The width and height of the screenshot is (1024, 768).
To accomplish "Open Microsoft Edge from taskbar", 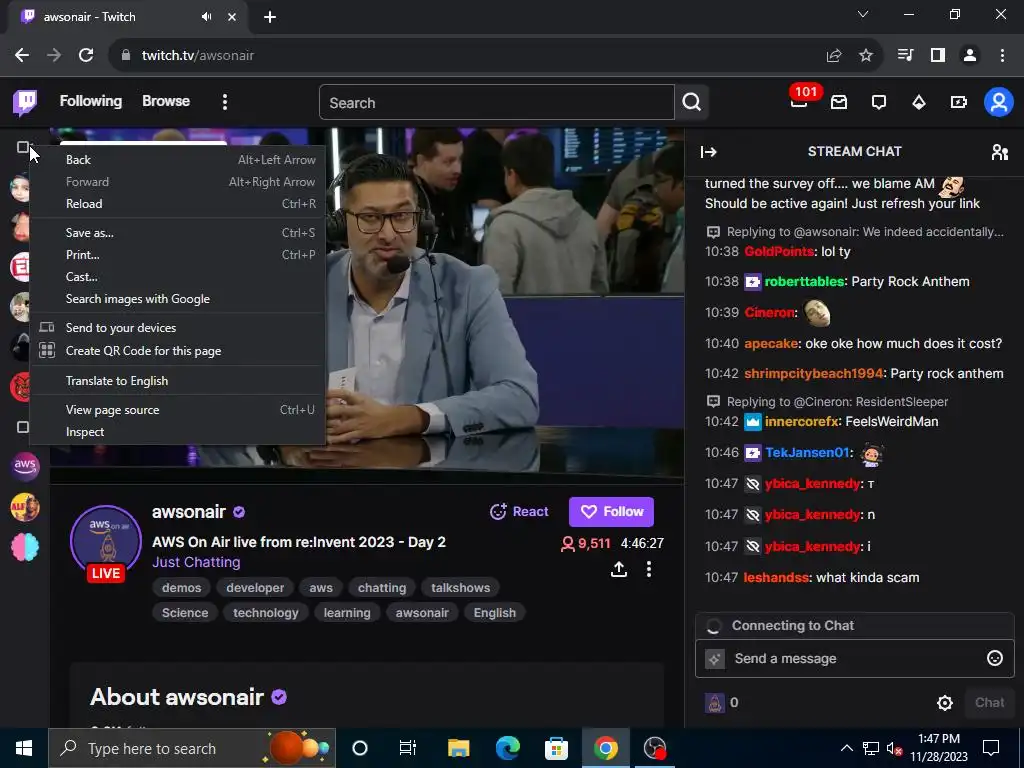I will [x=507, y=748].
